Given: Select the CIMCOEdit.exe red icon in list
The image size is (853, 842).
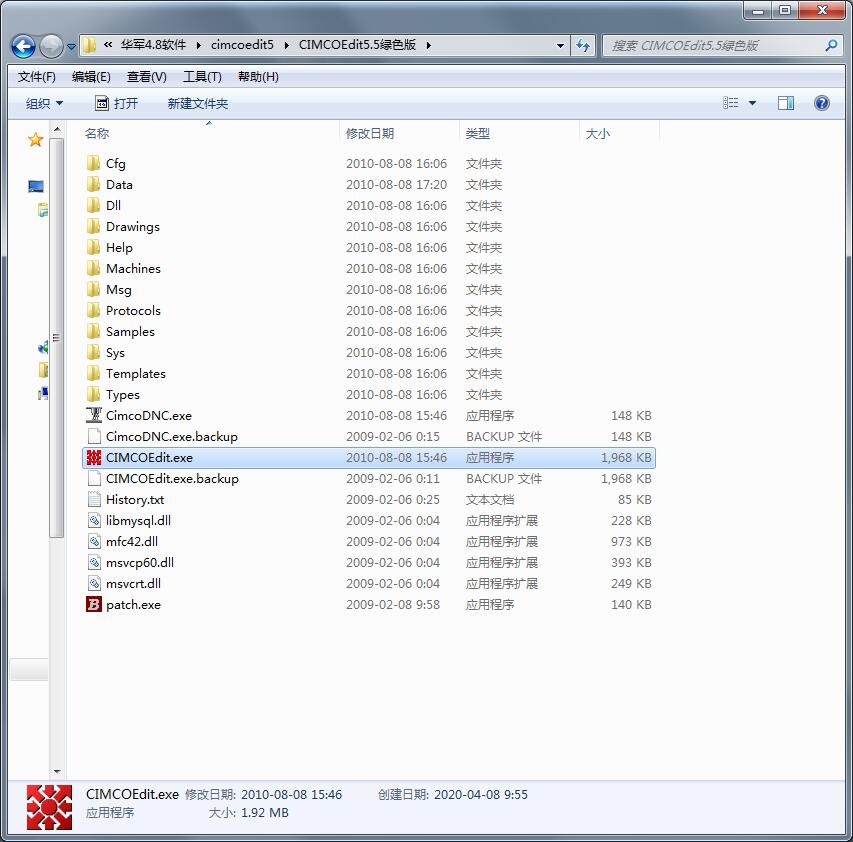Looking at the screenshot, I should click(x=94, y=457).
